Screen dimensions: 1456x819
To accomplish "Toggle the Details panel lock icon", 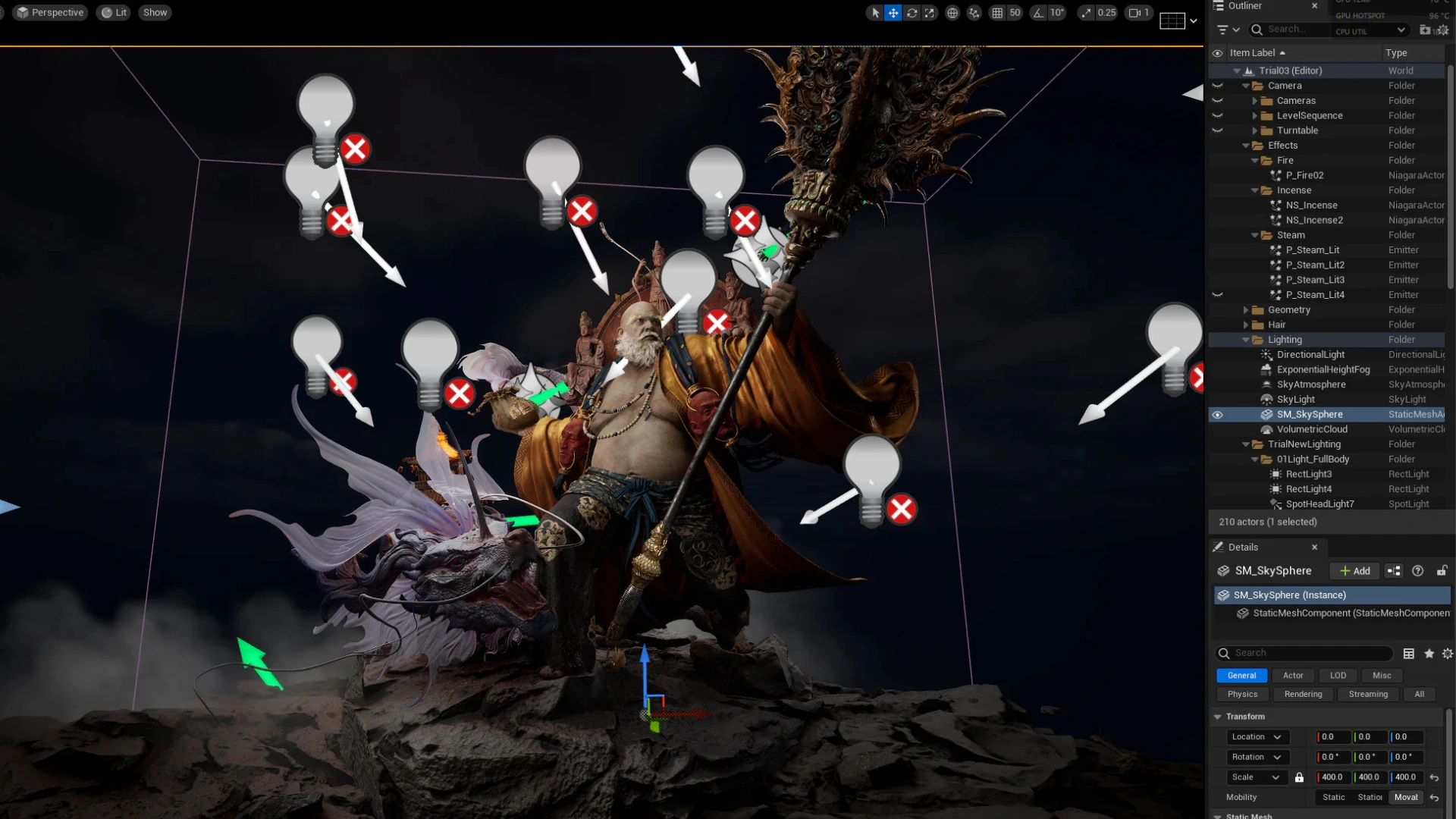I will point(1442,571).
